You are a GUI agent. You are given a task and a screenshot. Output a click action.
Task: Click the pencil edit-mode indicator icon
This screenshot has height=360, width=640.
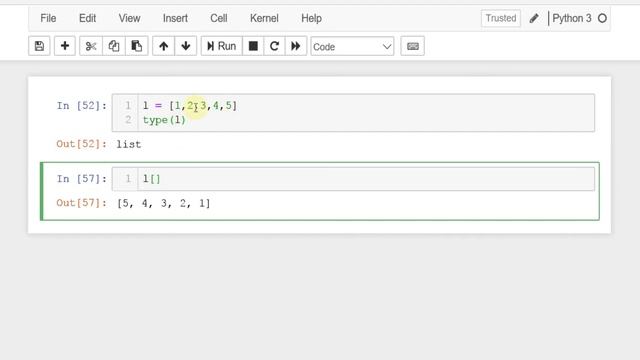534,18
